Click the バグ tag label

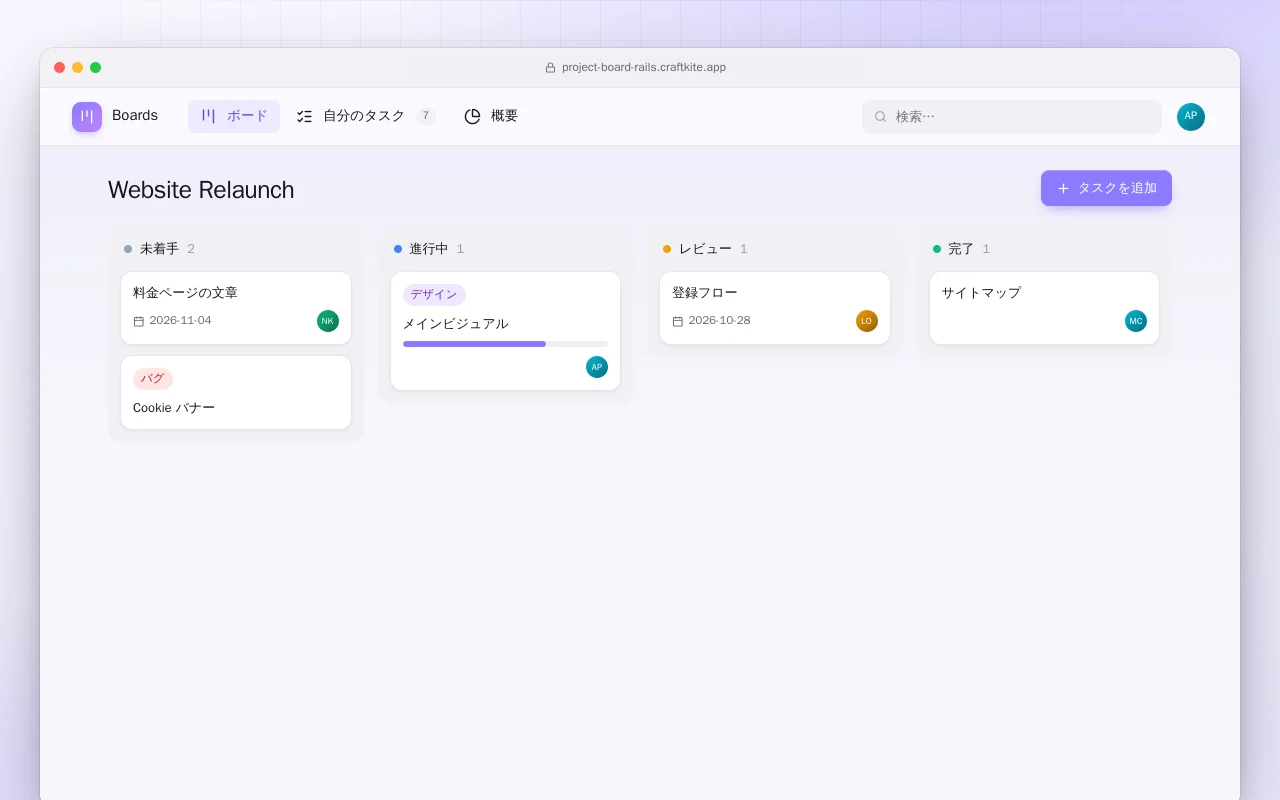click(153, 379)
